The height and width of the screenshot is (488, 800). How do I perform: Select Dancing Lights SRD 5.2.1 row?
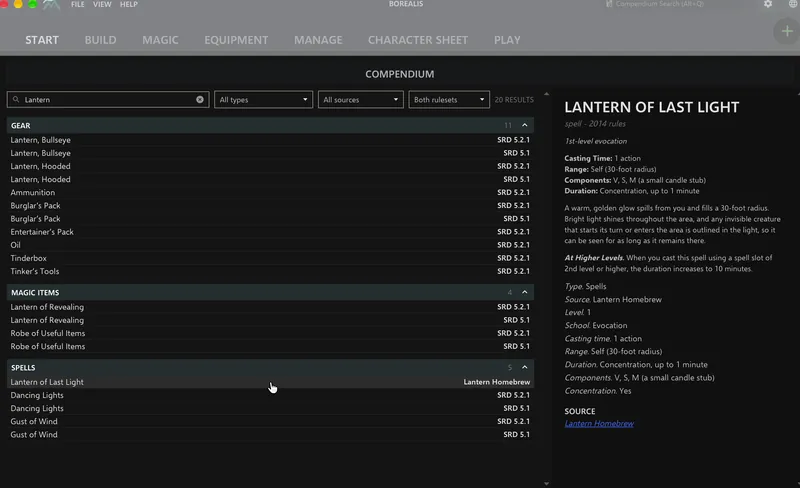(270, 395)
